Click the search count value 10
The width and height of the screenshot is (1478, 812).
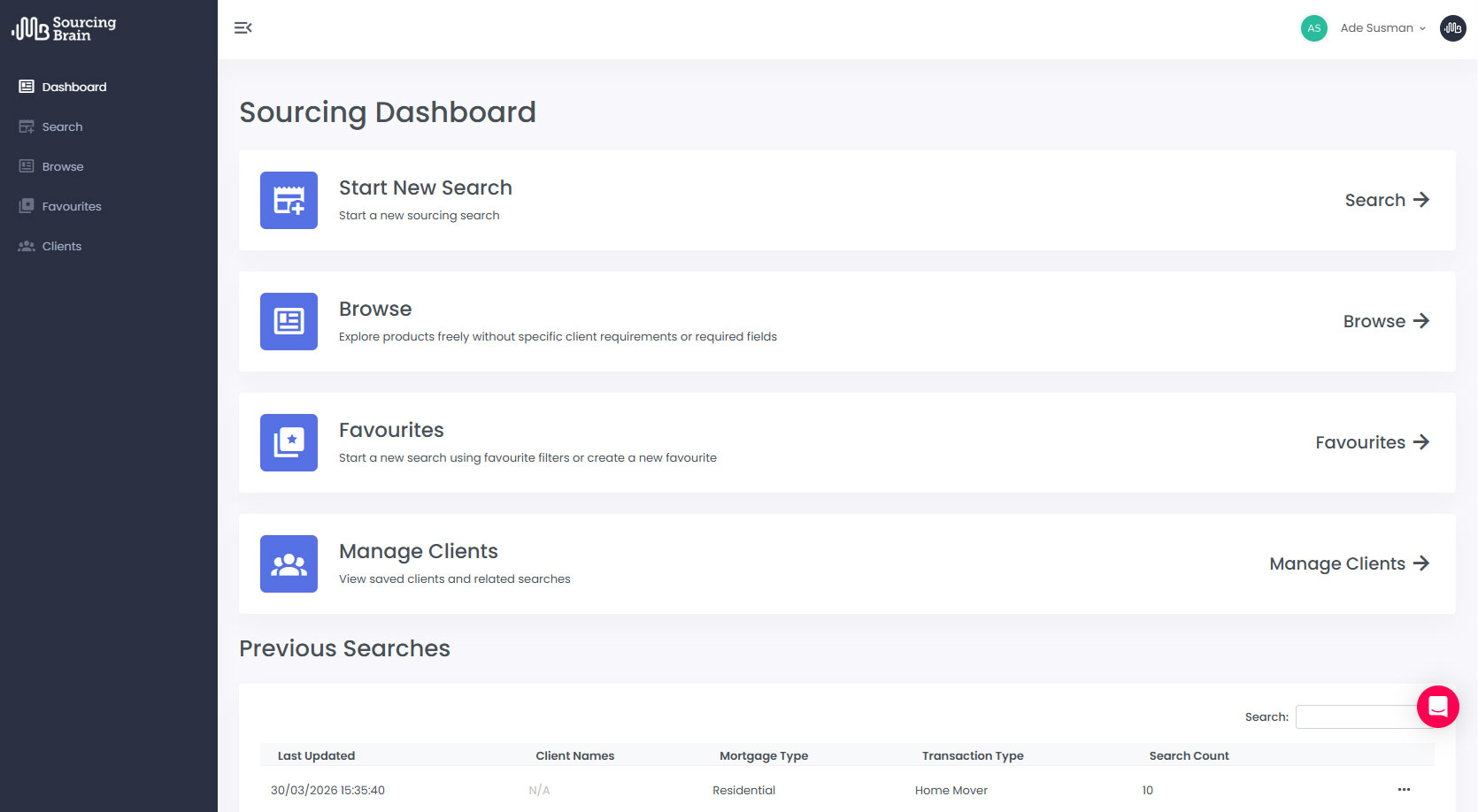coord(1148,790)
